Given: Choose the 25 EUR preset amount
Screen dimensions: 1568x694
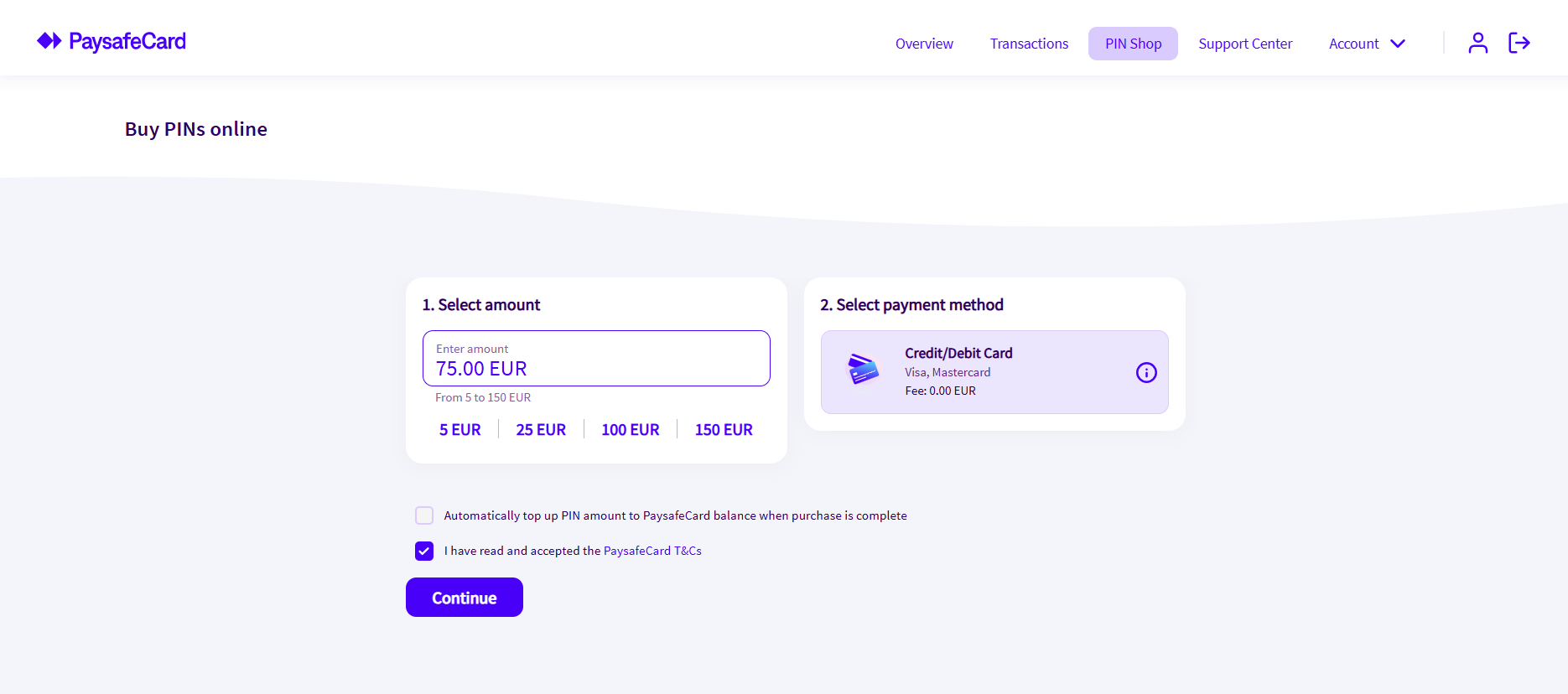Looking at the screenshot, I should point(541,430).
